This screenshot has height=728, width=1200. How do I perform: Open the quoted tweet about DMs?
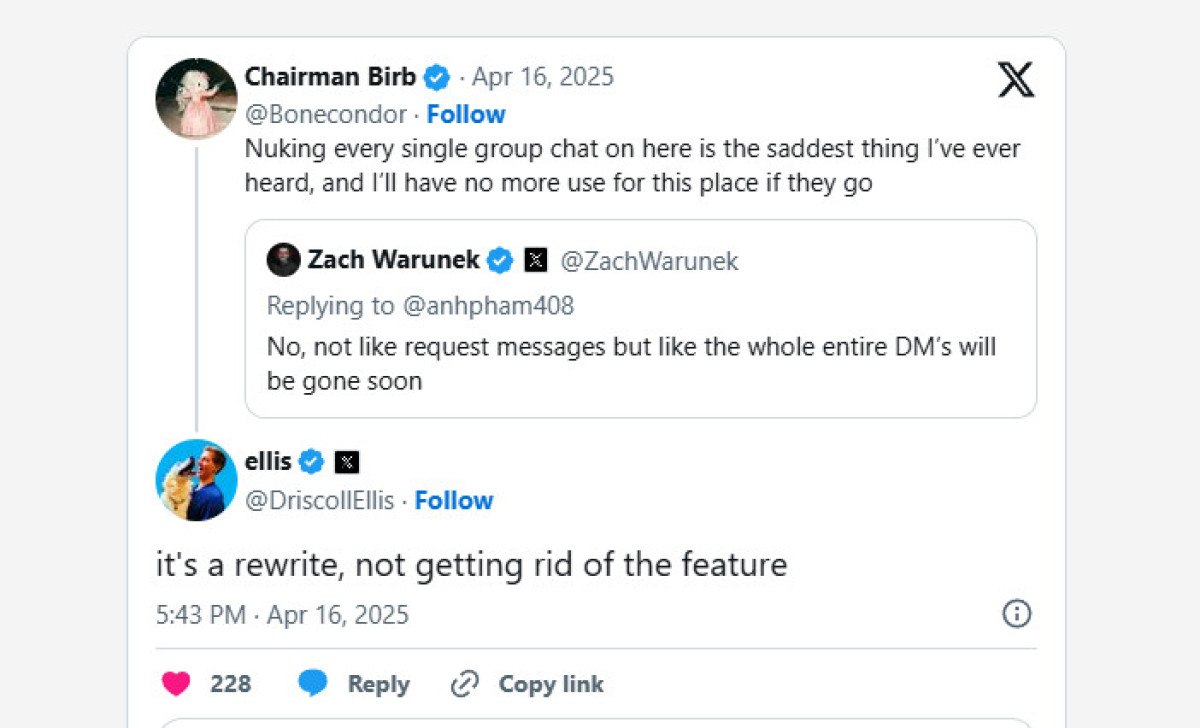pyautogui.click(x=640, y=364)
